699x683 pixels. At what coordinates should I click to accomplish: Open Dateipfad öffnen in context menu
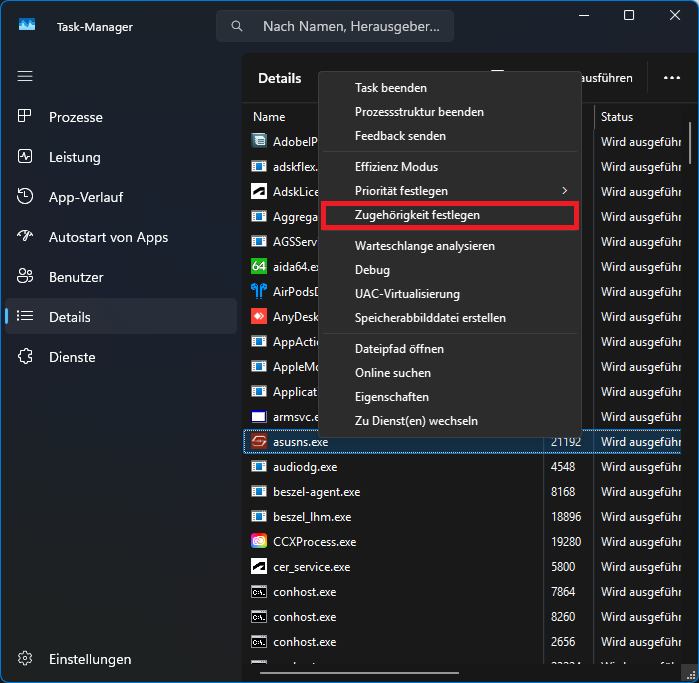[x=399, y=349]
